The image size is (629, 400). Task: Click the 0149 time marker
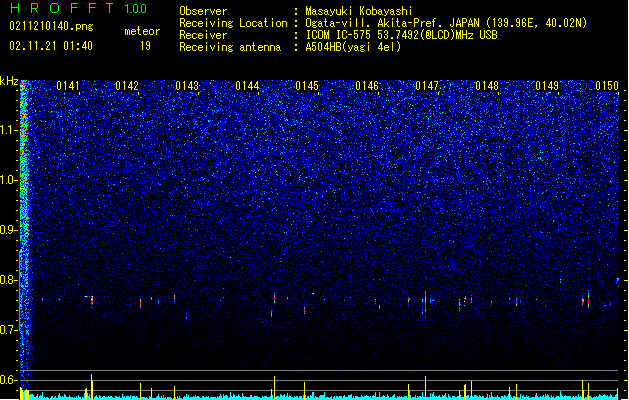(547, 86)
